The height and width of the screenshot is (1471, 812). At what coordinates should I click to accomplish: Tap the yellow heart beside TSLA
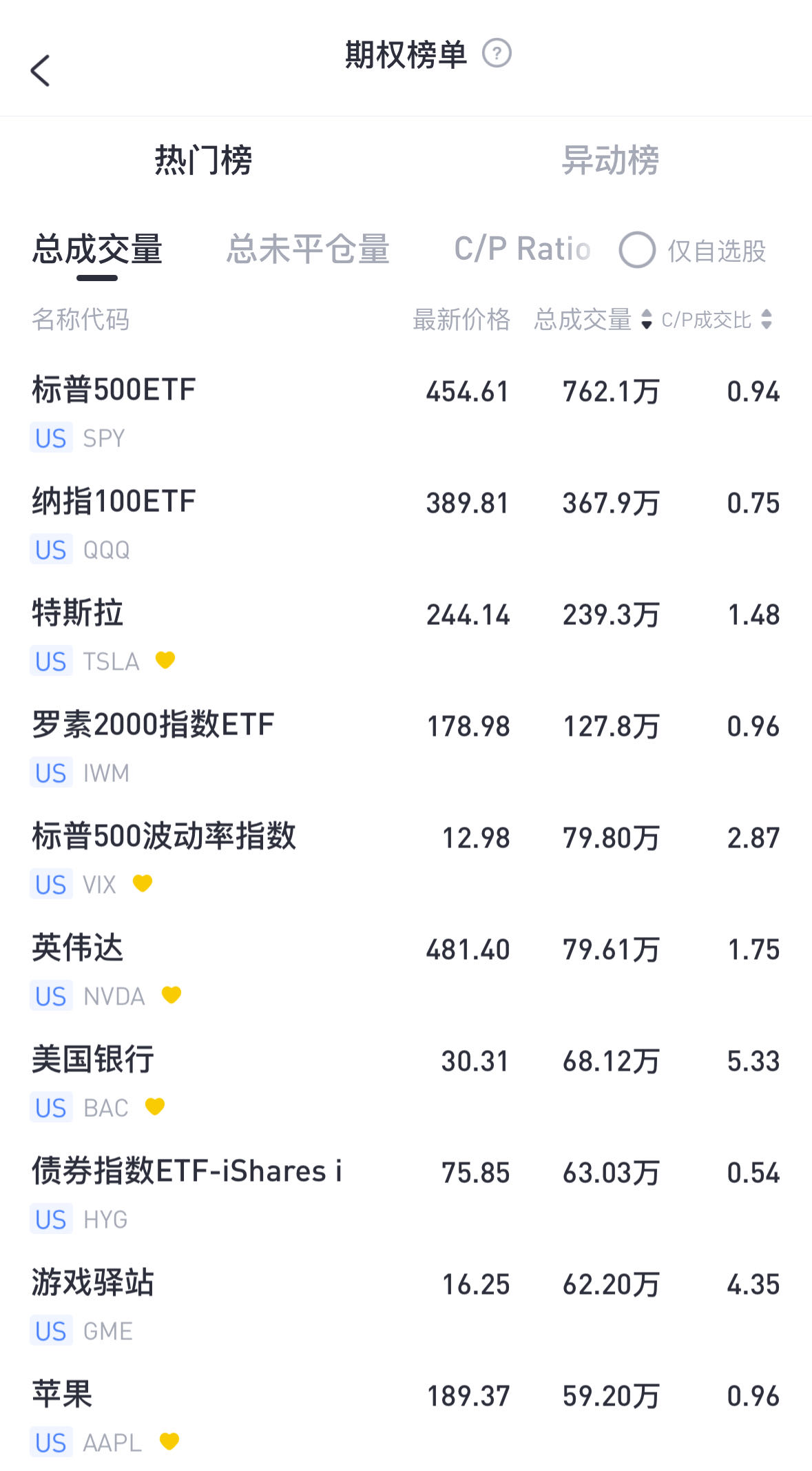165,660
